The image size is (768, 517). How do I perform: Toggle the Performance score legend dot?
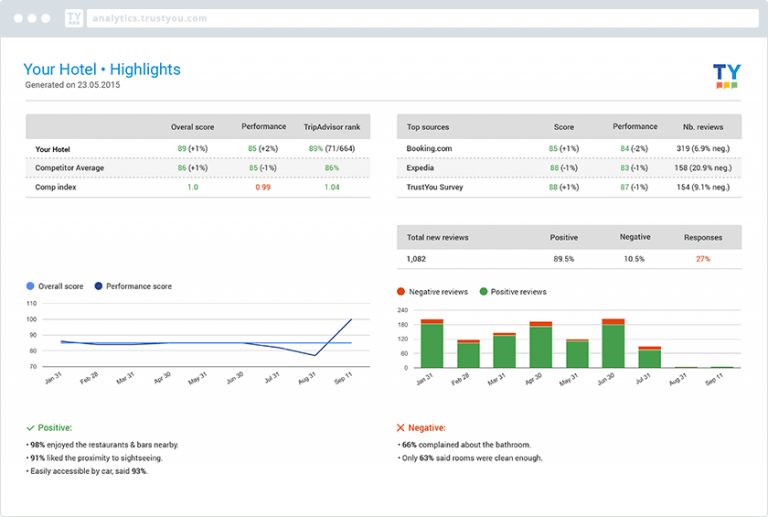[98, 286]
